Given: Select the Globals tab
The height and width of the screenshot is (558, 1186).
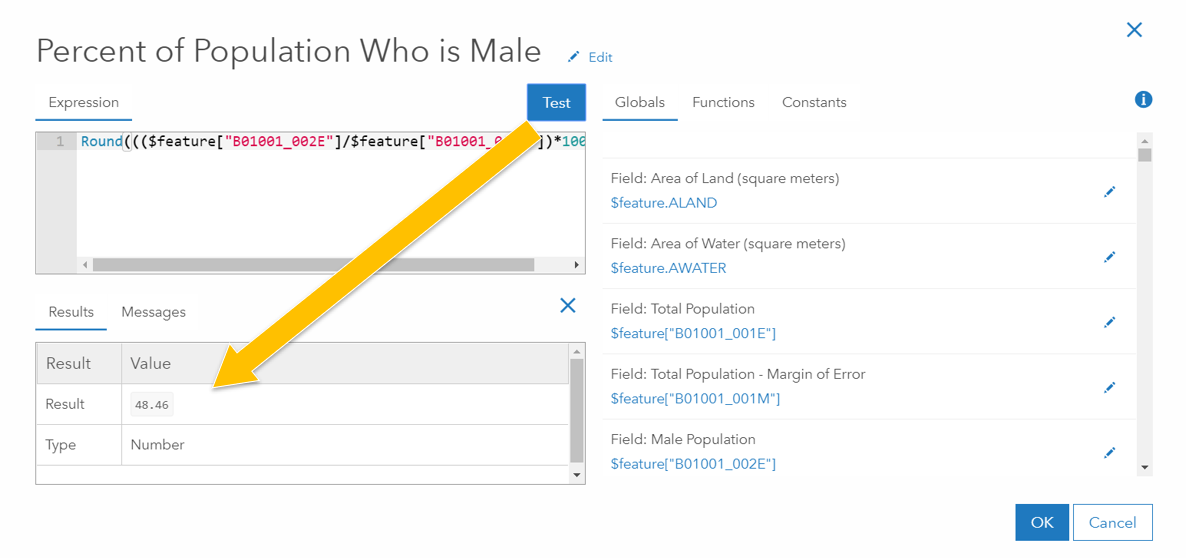Looking at the screenshot, I should (x=640, y=103).
